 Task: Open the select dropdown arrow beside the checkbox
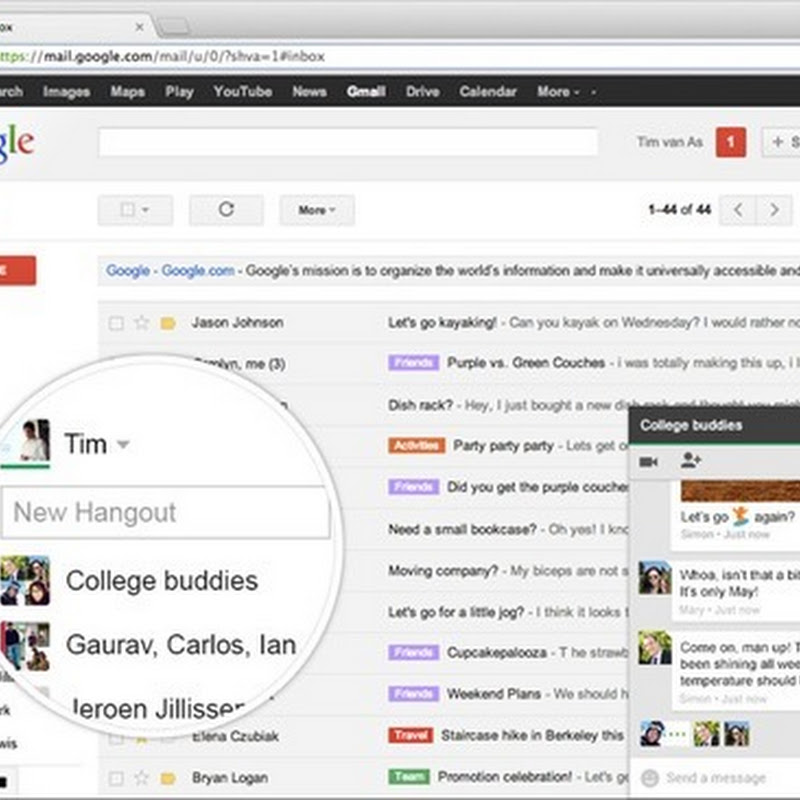[x=145, y=210]
